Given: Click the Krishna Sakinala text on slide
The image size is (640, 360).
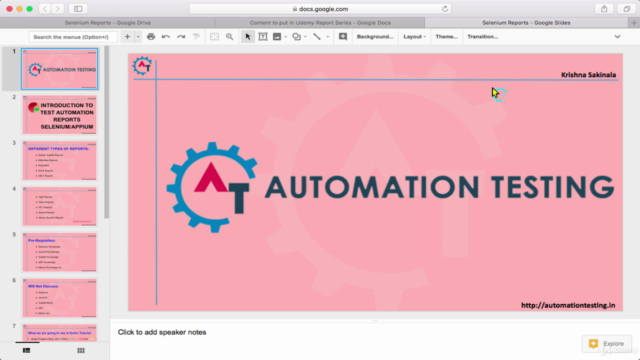Looking at the screenshot, I should (588, 75).
